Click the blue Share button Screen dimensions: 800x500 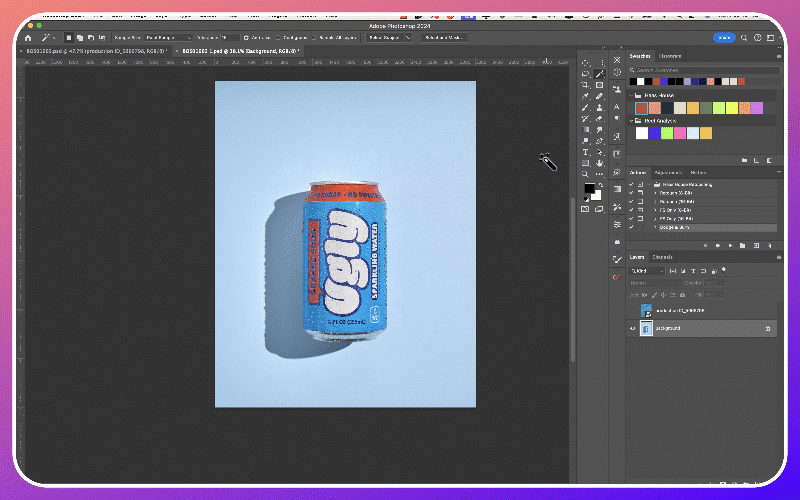click(724, 38)
